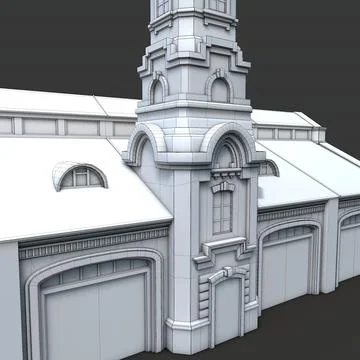Select the quoin blocks beside the small door
This screenshot has width=360, height=360.
pos(204,295)
